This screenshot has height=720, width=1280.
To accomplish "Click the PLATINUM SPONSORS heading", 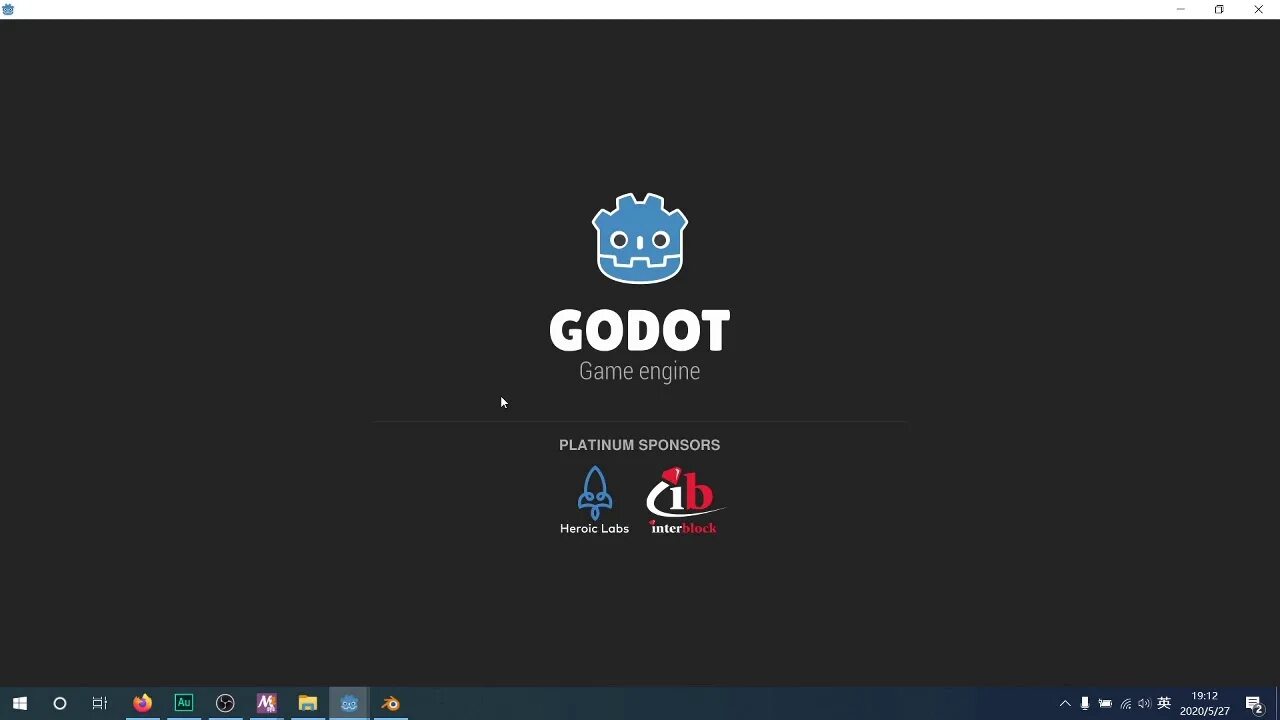I will (x=640, y=445).
